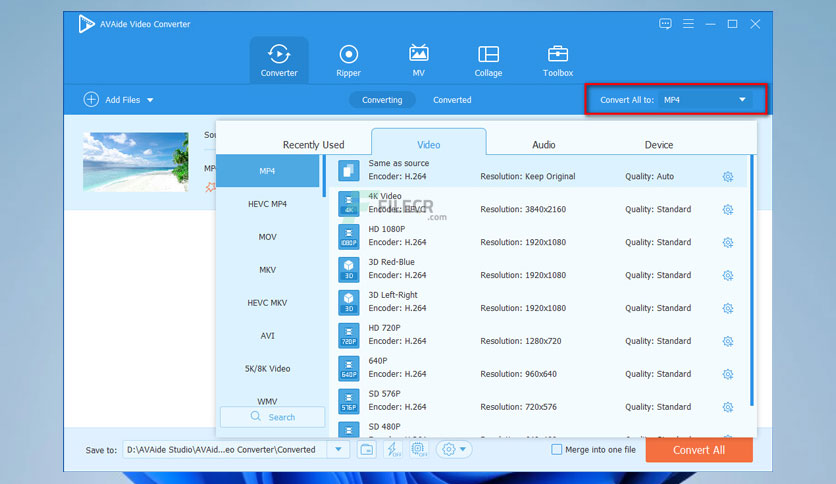Choose the Same as source preset
836x484 pixels.
[x=538, y=171]
